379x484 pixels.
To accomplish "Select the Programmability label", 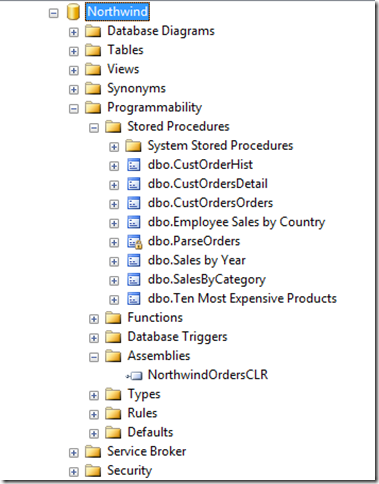I will (x=155, y=108).
